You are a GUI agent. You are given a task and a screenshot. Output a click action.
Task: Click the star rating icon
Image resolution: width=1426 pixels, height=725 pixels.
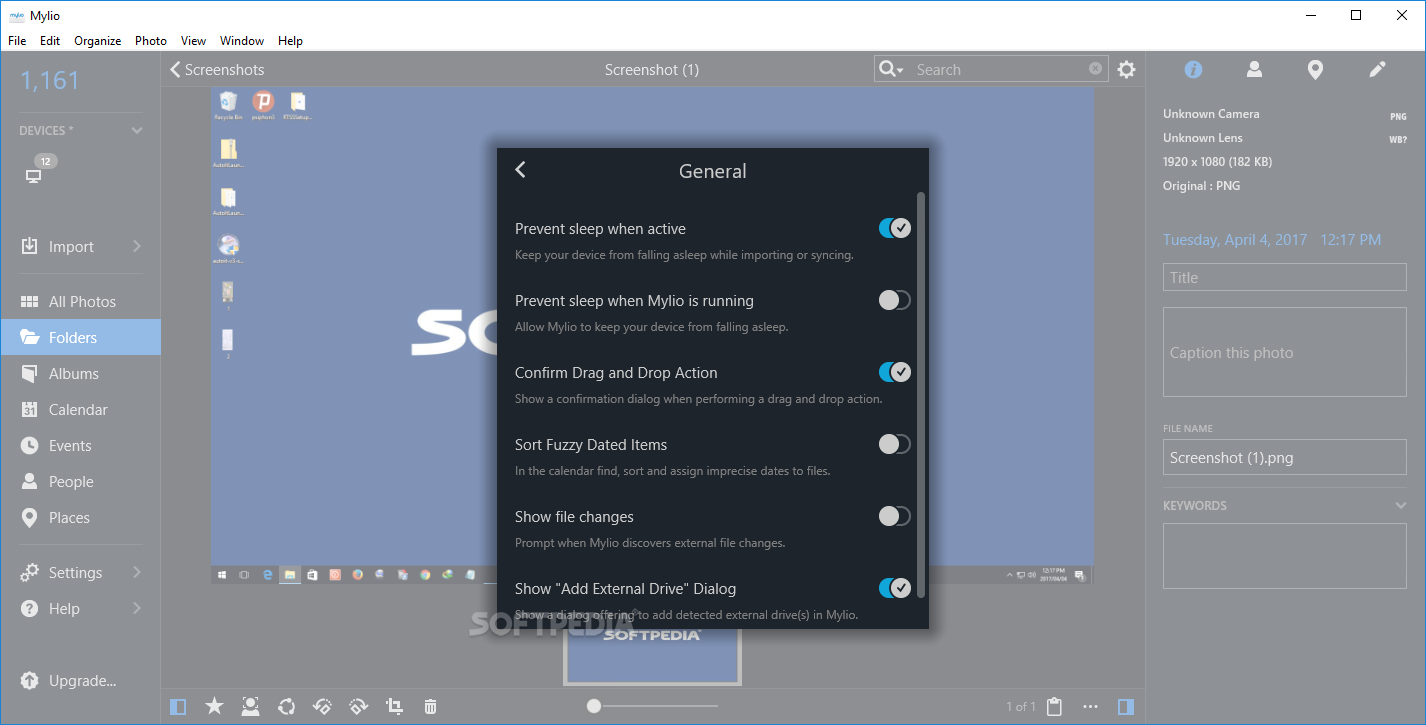click(214, 707)
